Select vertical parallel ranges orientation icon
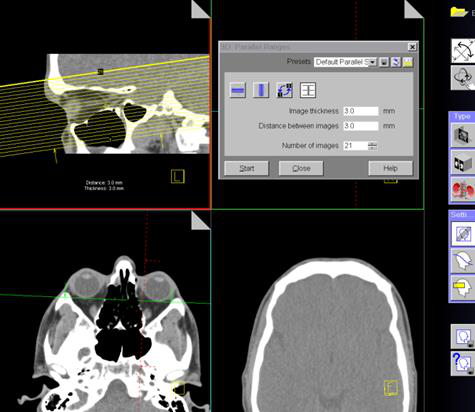The image size is (475, 412). point(261,90)
